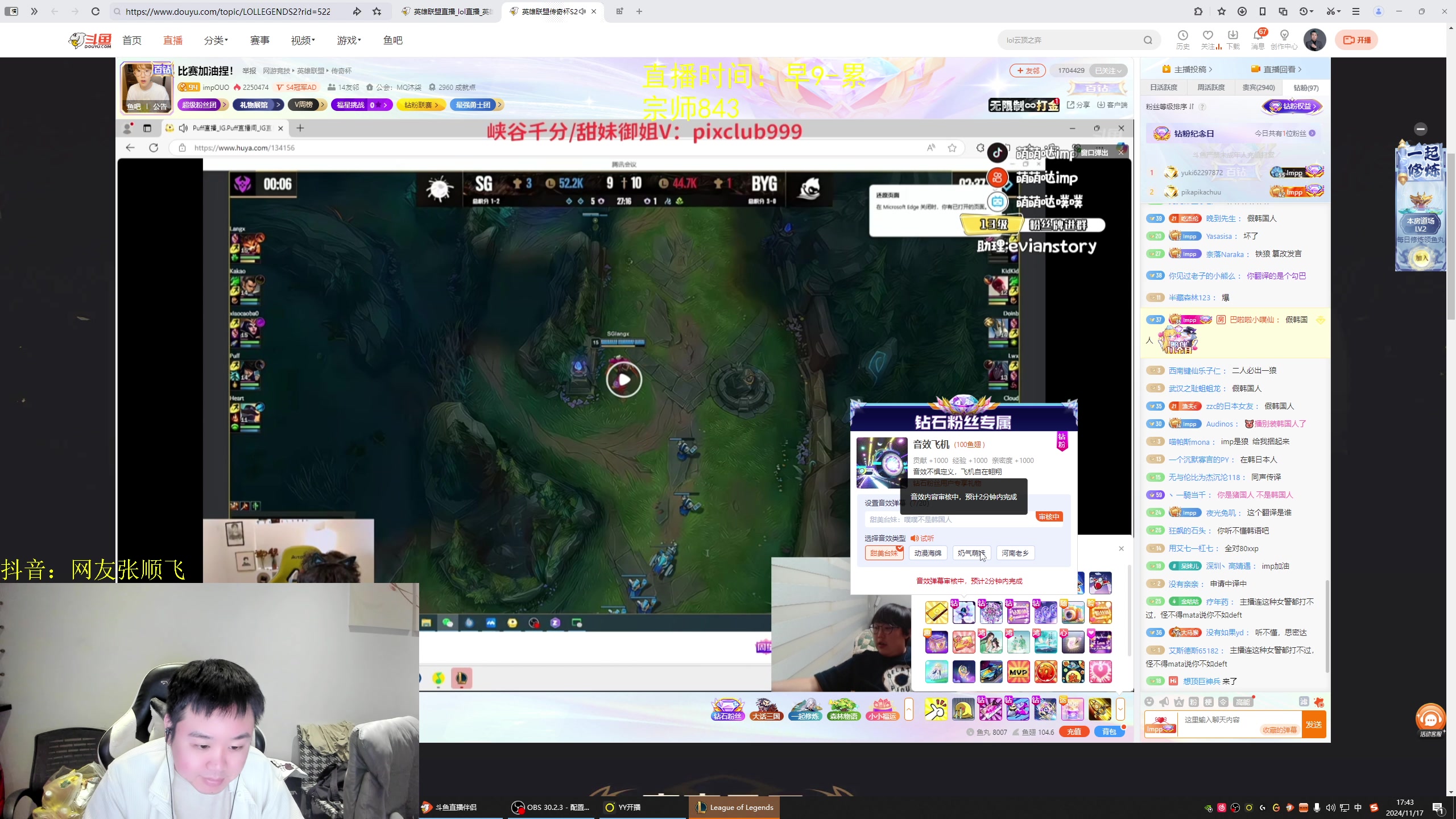Collapse gift panel with down chevron
1456x819 pixels.
click(x=1120, y=709)
